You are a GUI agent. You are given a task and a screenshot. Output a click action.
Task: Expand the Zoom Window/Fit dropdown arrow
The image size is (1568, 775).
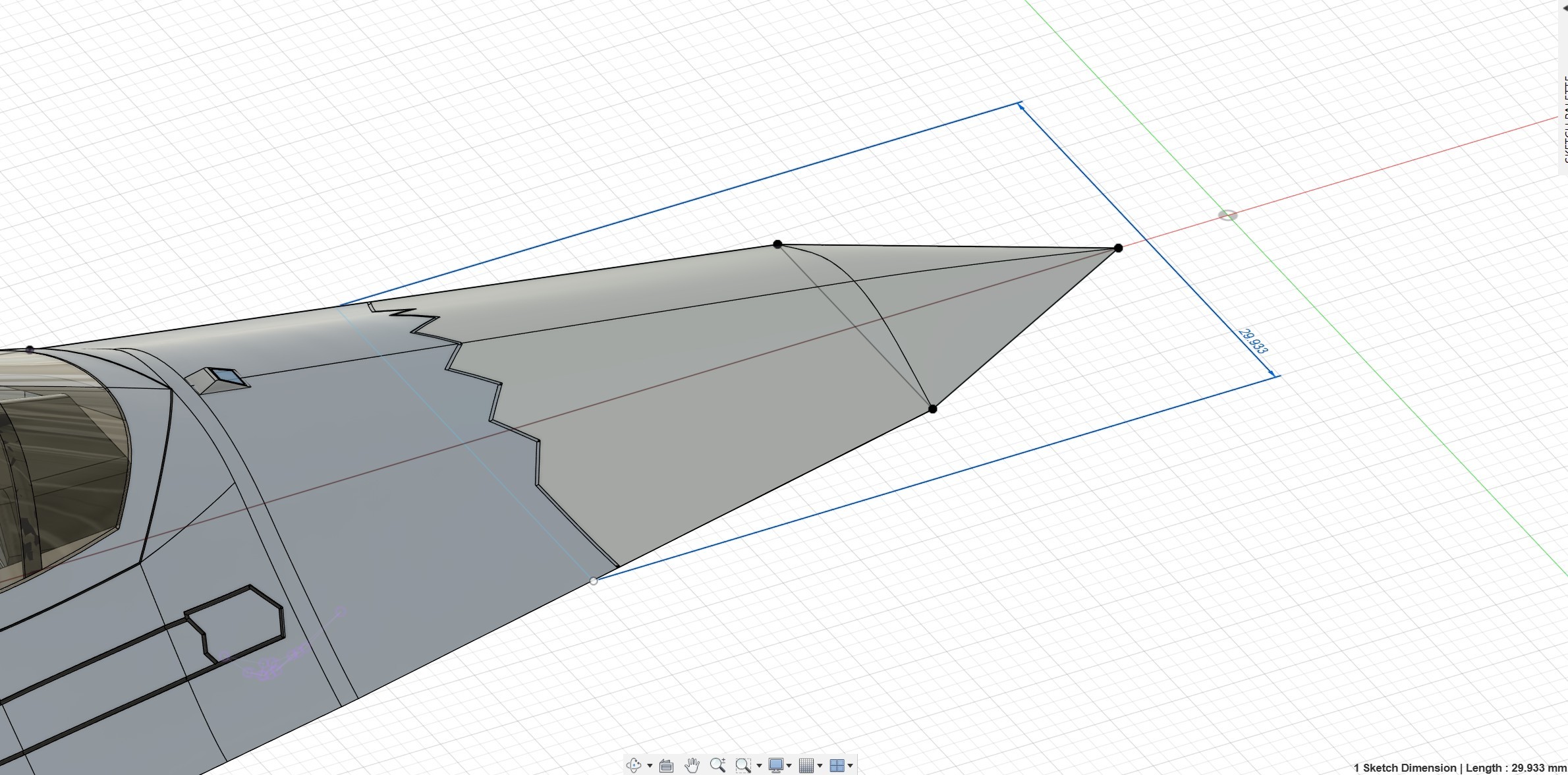[x=759, y=766]
